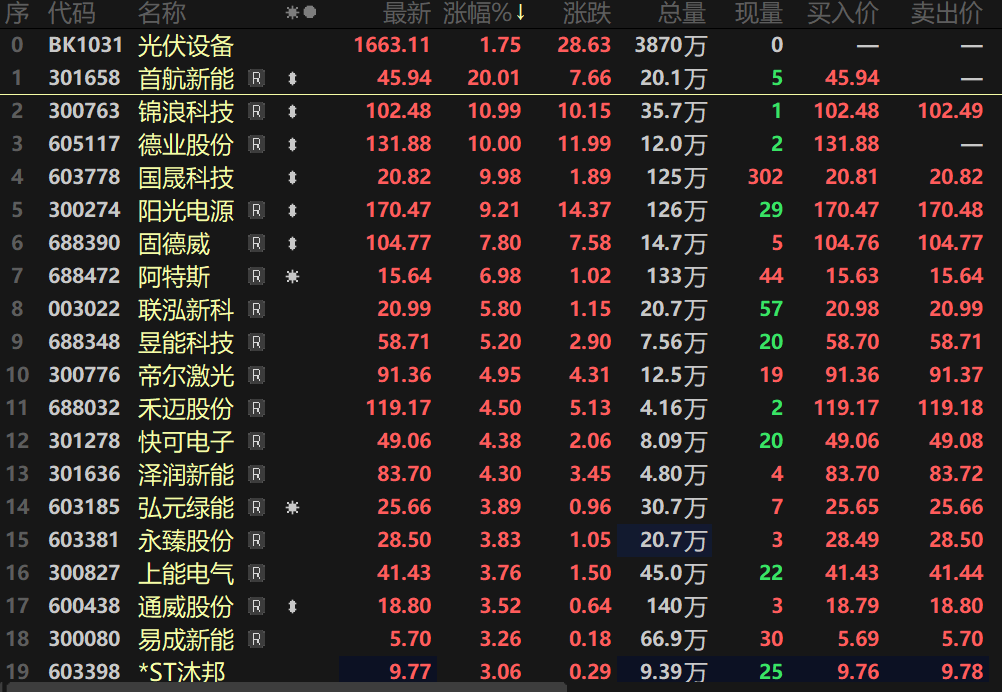
Task: Click the R badge beside 帝尔激光
Action: (256, 375)
